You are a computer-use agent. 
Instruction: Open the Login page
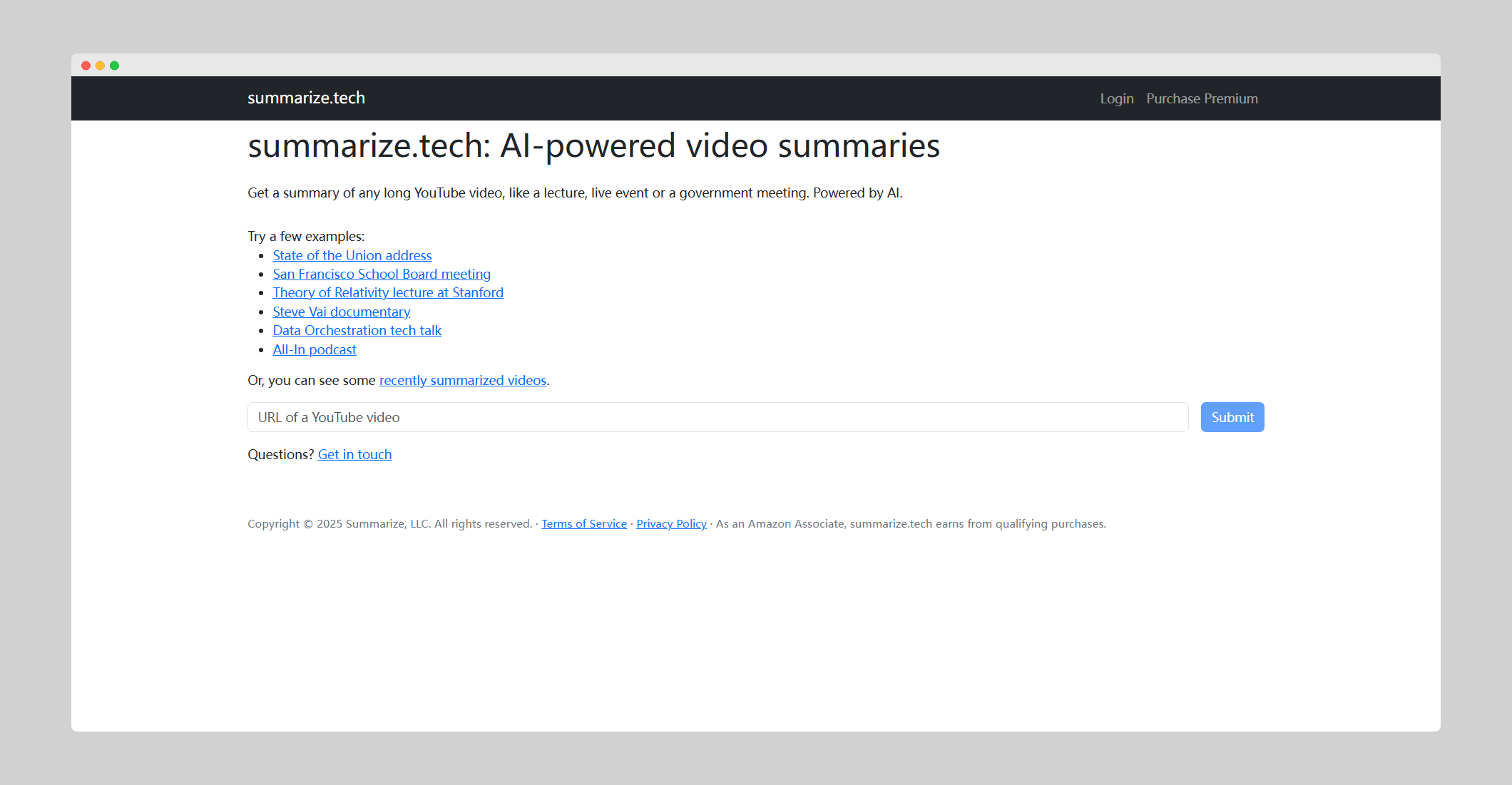coord(1117,98)
